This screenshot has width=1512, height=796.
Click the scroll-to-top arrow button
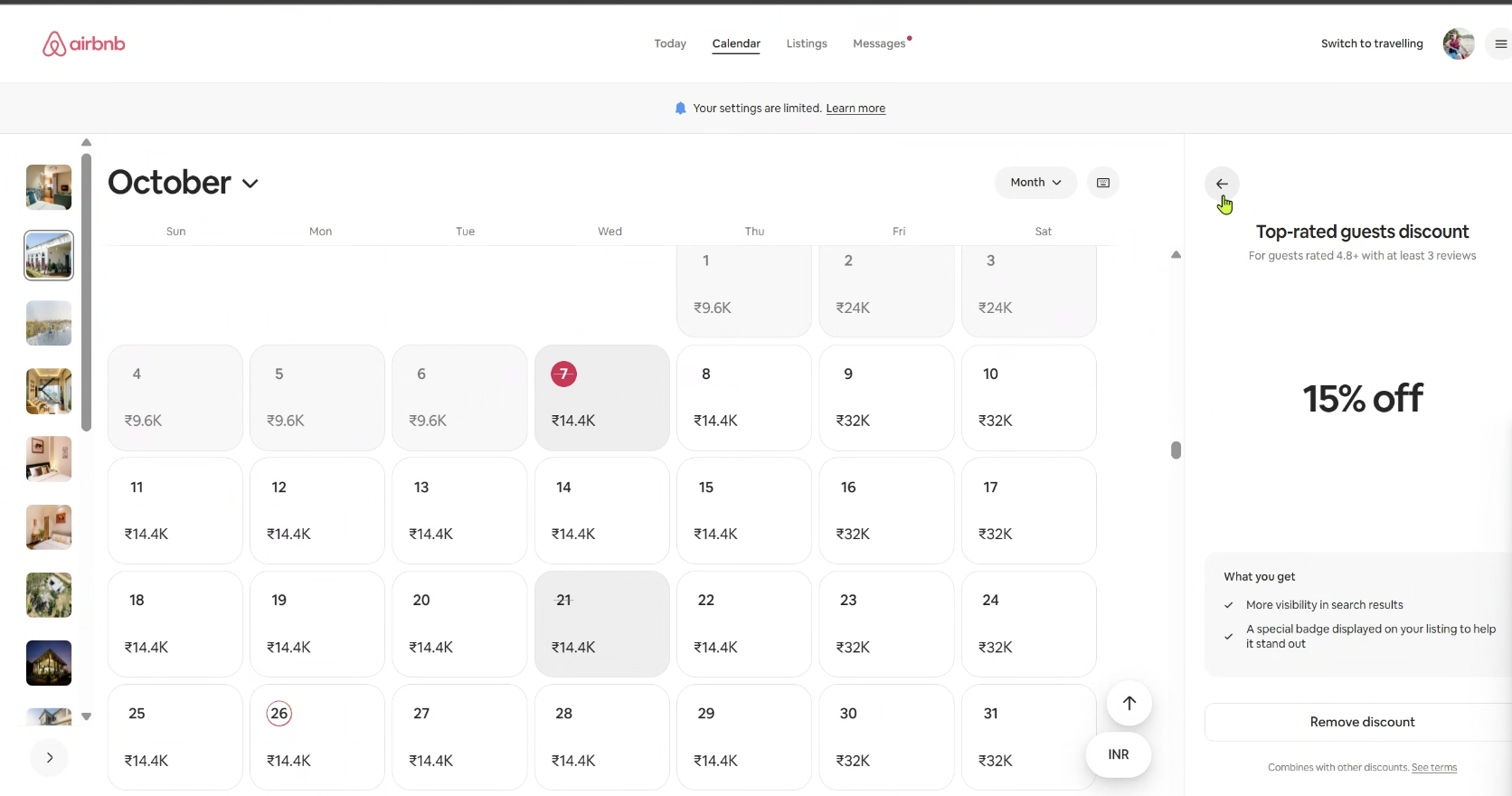(1129, 703)
